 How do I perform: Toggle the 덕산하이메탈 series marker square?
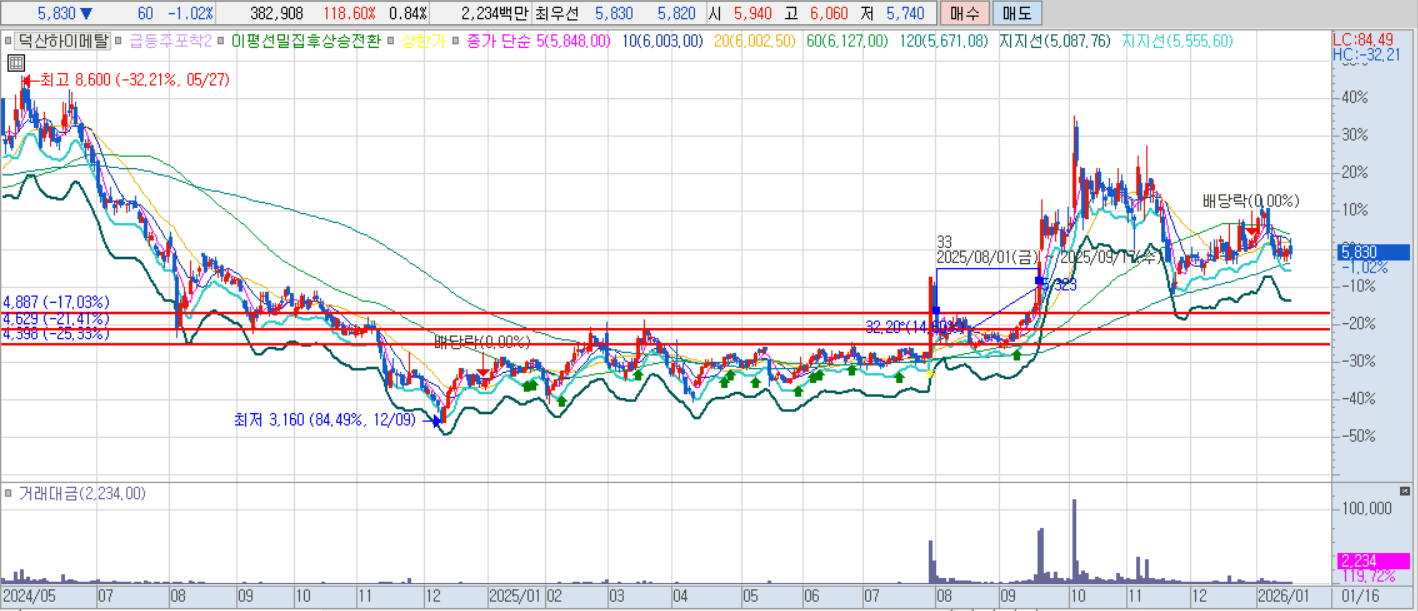[x=9, y=41]
